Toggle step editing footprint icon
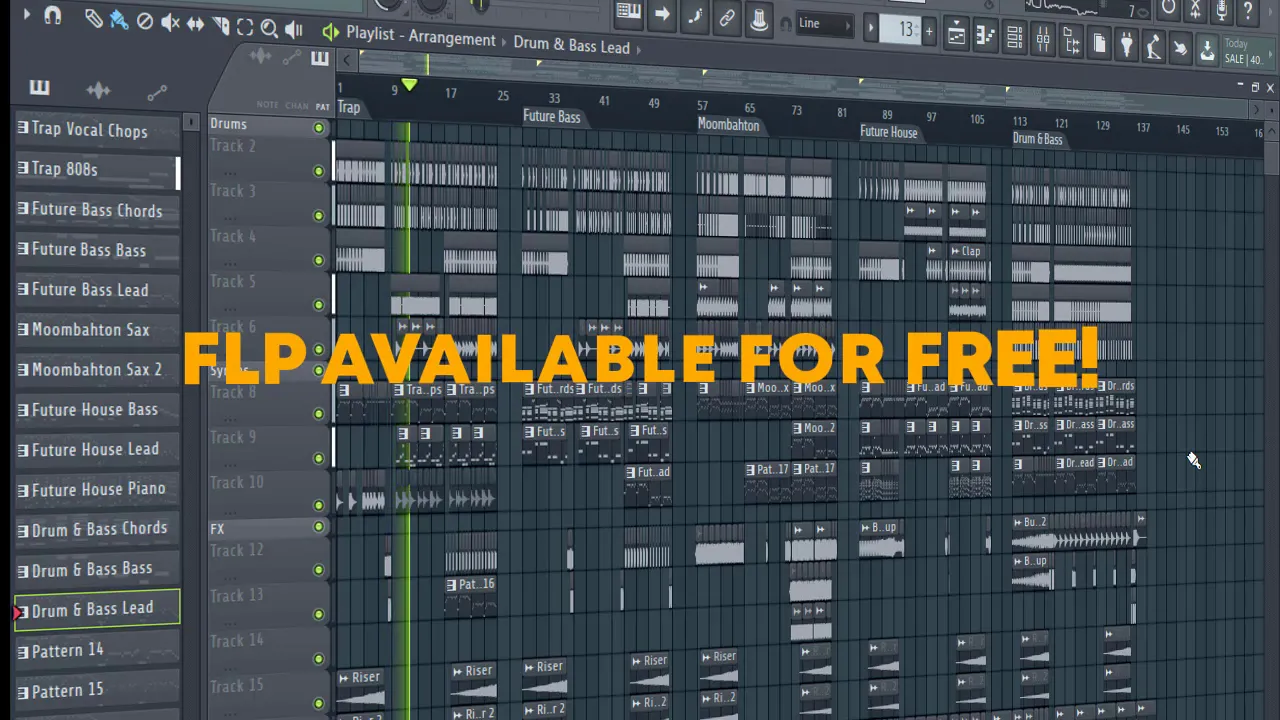The width and height of the screenshot is (1280, 720). click(695, 15)
